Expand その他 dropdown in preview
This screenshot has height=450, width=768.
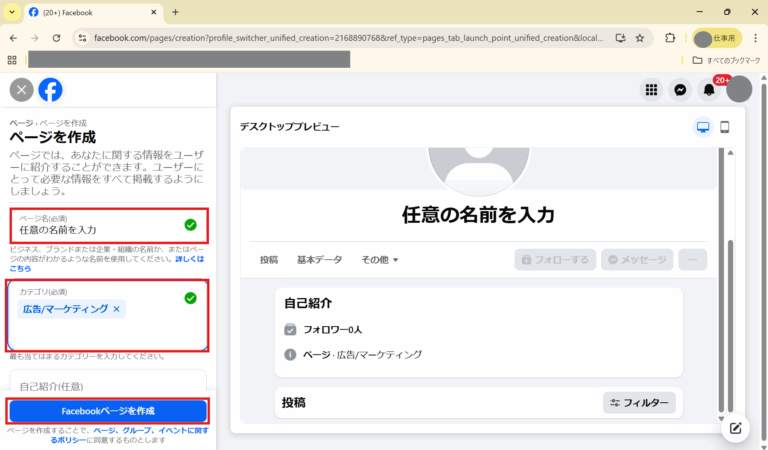[x=380, y=260]
